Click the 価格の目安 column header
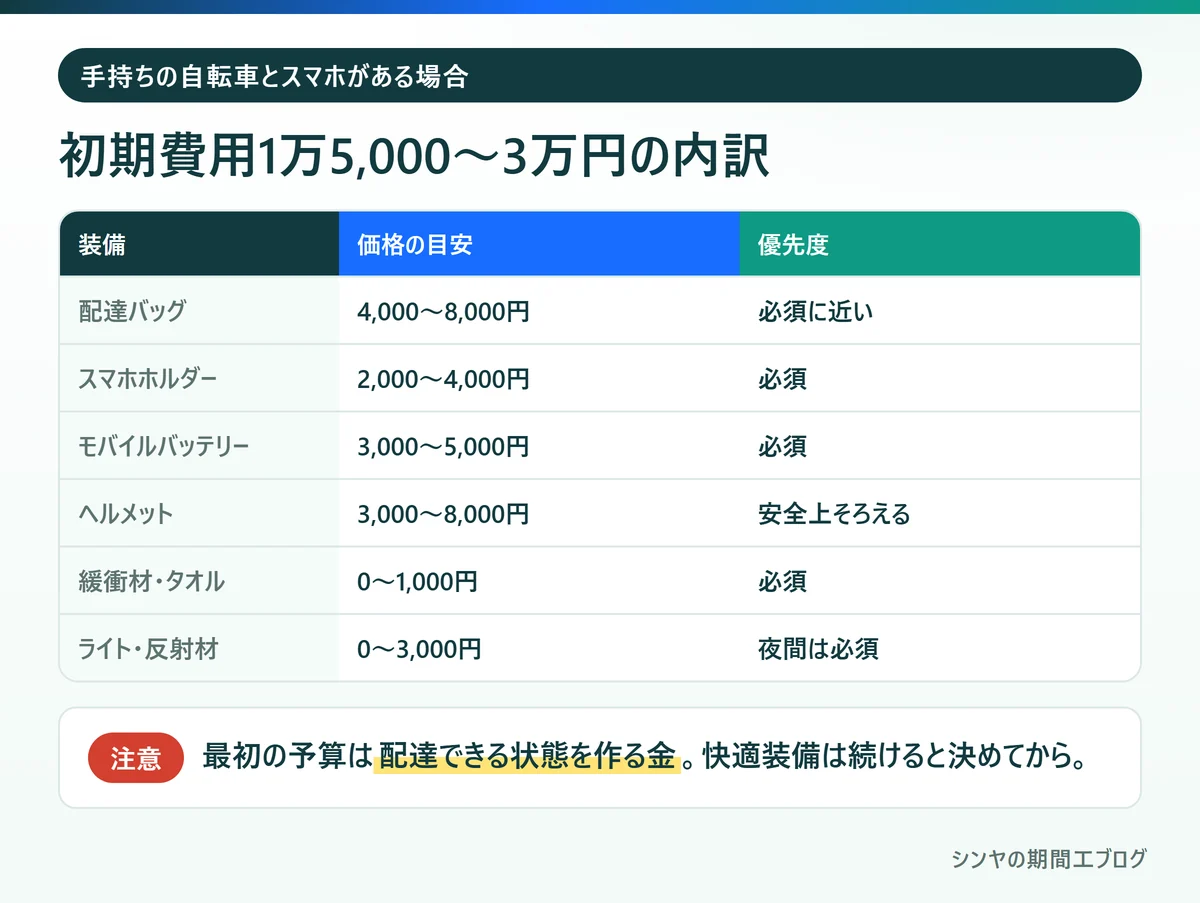 click(539, 244)
